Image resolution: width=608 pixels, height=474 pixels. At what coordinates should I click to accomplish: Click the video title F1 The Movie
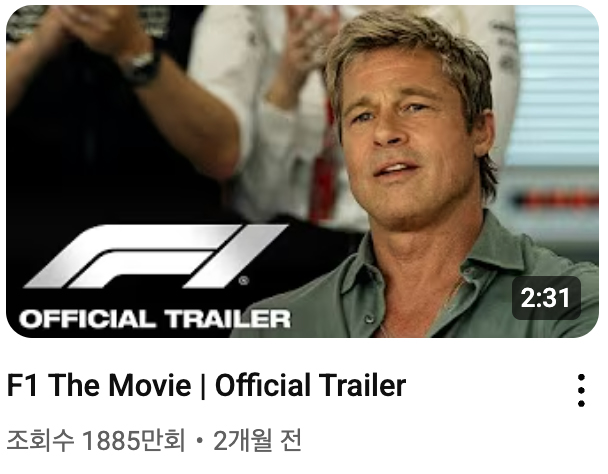[99, 385]
